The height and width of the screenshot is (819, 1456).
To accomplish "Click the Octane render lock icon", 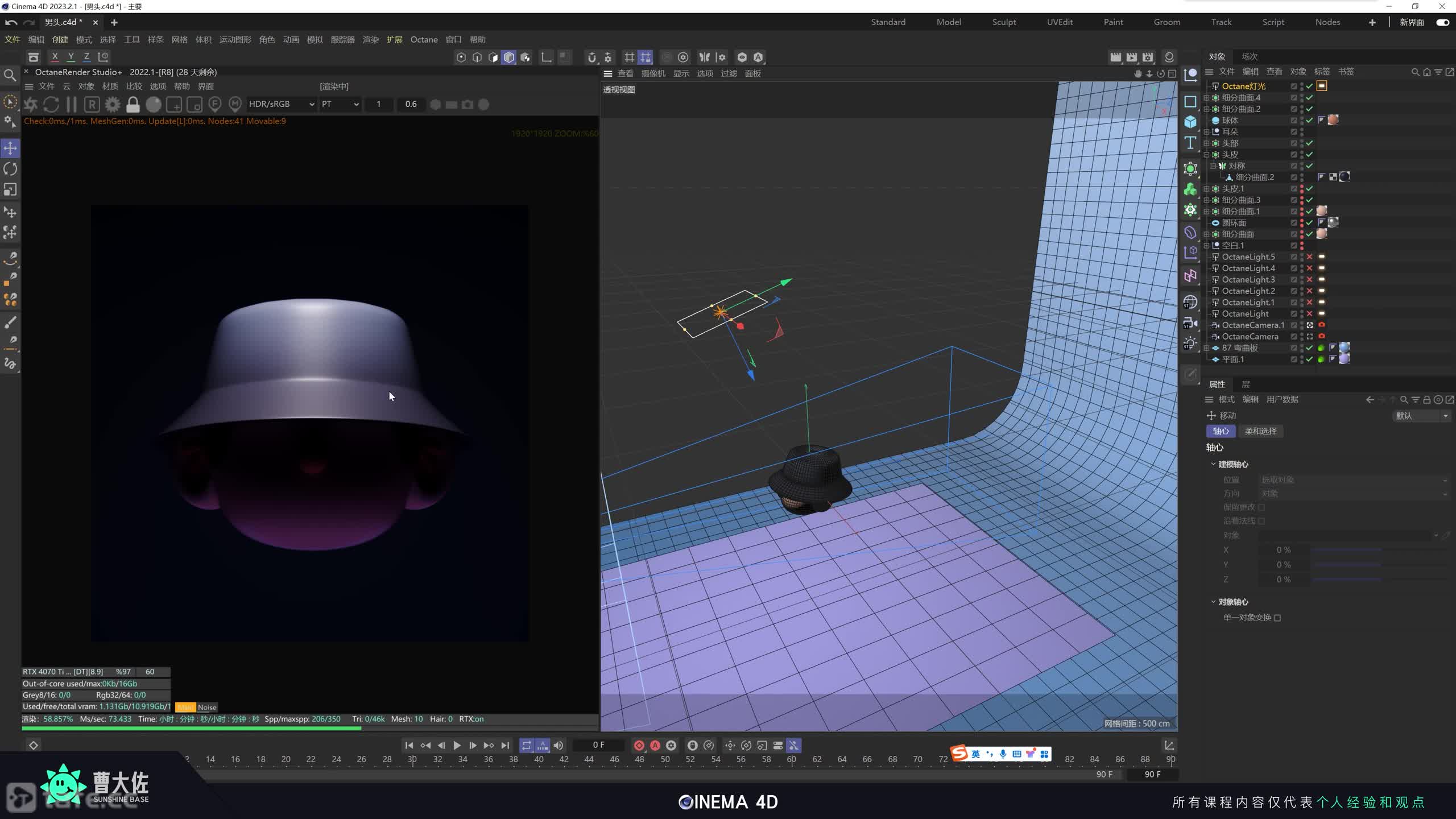I will 133,105.
